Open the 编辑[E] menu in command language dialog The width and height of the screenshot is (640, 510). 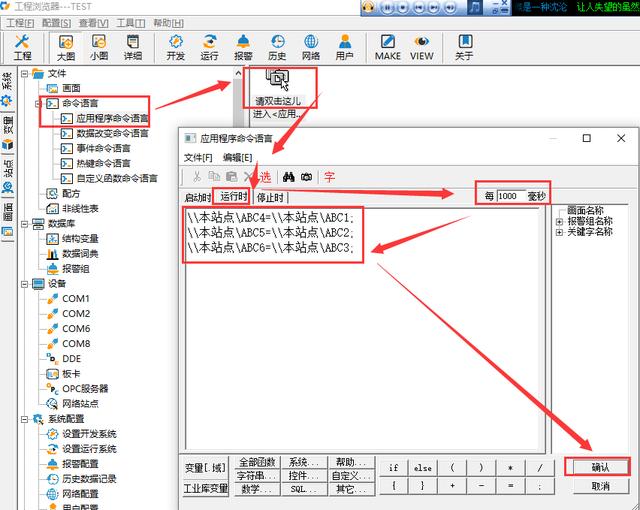(238, 157)
